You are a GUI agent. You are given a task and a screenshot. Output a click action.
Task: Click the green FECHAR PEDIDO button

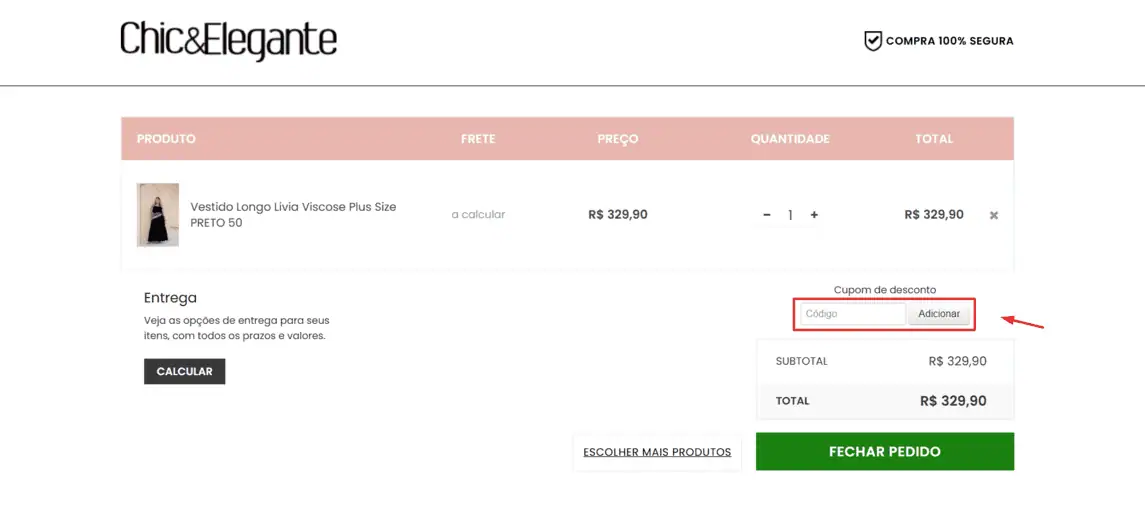pyautogui.click(x=884, y=452)
